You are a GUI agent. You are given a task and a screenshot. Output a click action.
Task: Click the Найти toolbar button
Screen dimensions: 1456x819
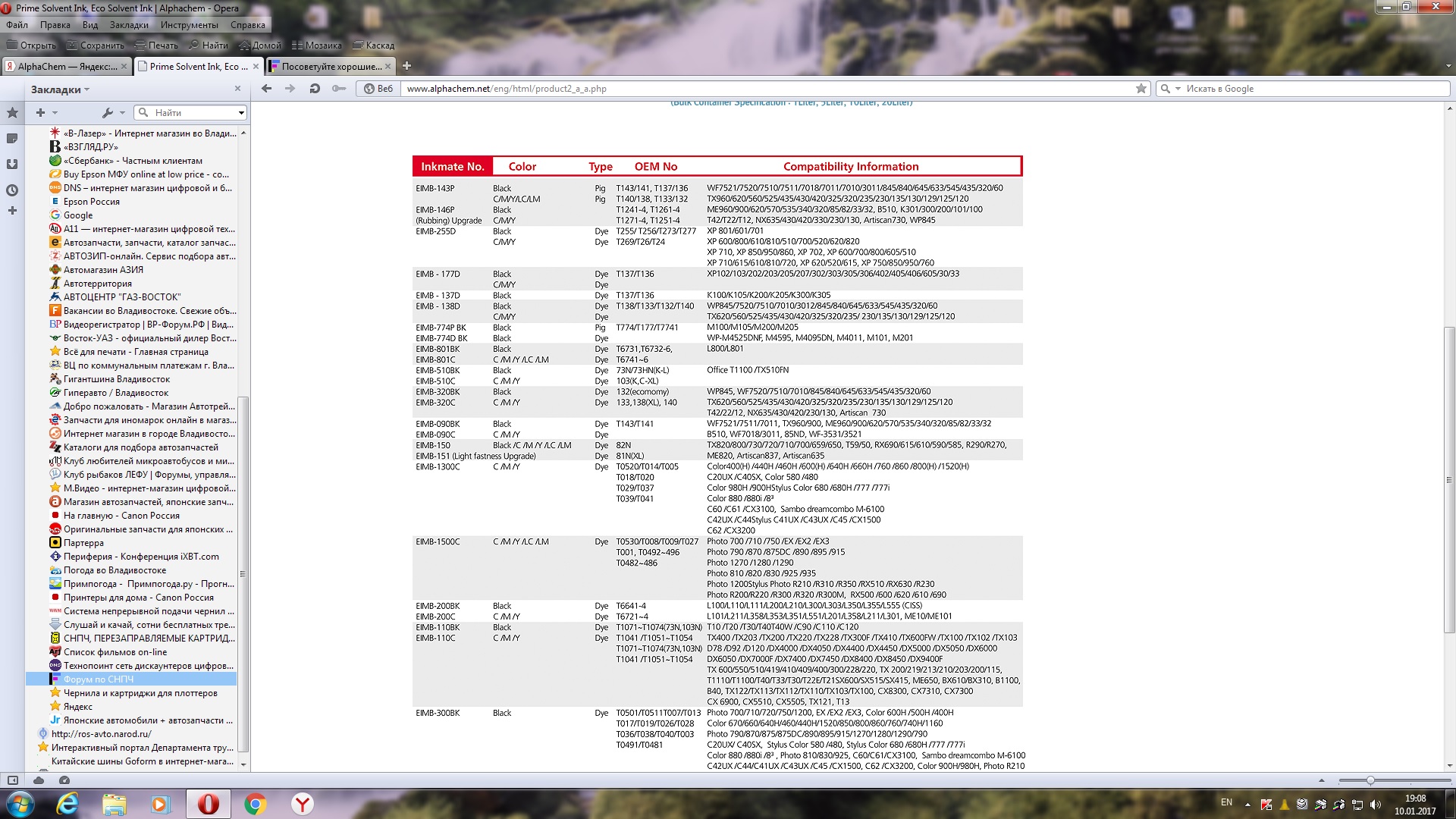pos(208,45)
